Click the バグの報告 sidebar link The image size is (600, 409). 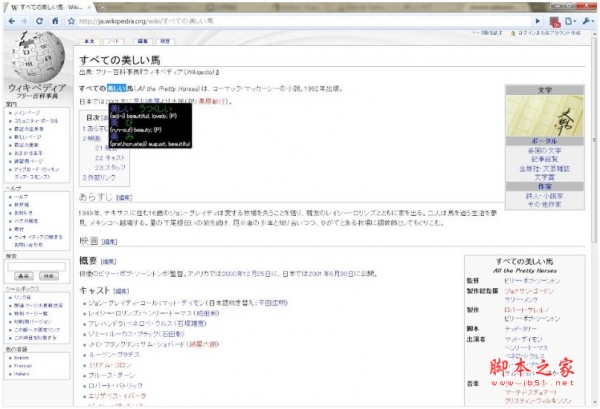click(26, 221)
